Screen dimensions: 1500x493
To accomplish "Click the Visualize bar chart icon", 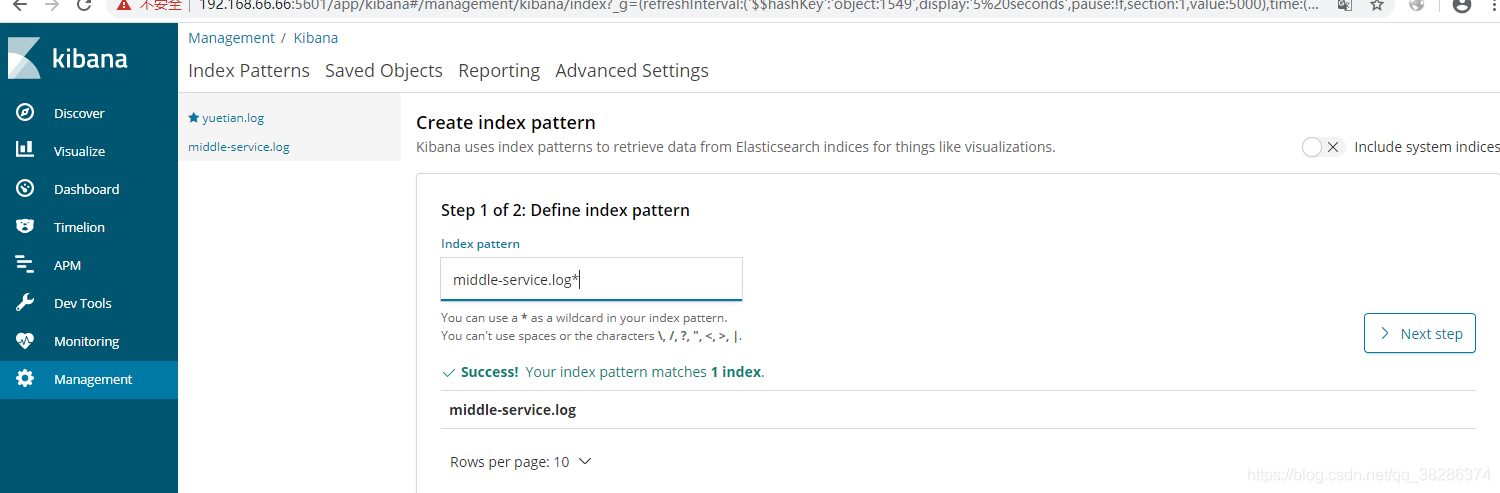I will click(25, 150).
